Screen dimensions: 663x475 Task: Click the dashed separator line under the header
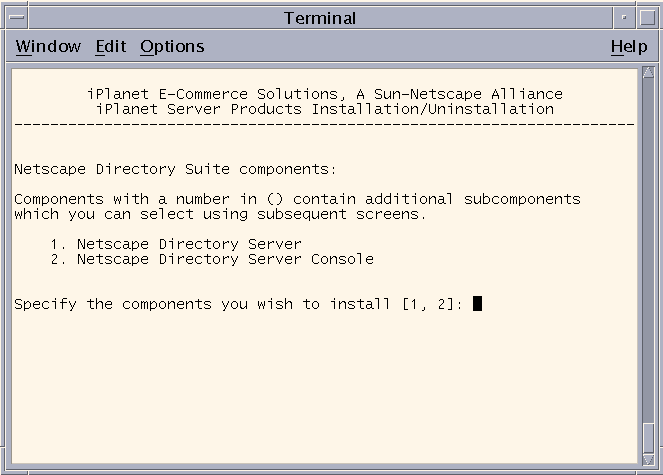(x=324, y=124)
